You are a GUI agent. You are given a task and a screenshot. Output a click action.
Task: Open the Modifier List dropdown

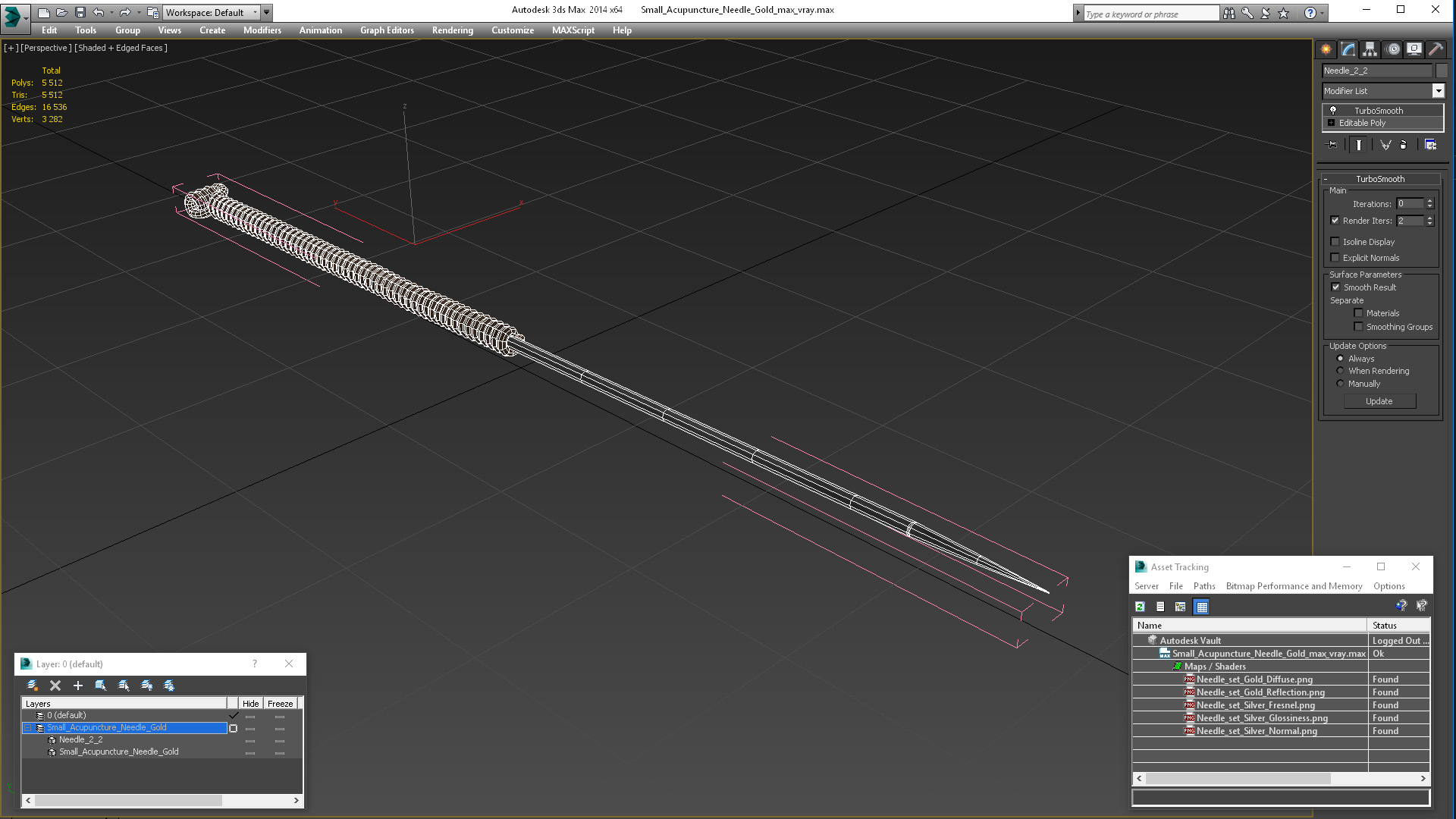click(1438, 91)
